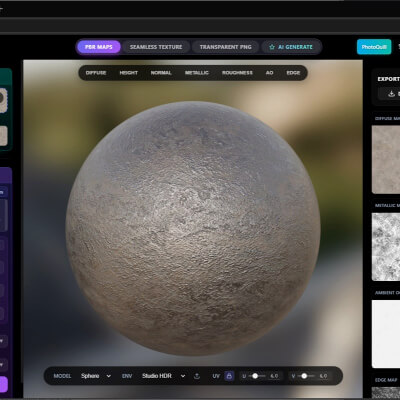Image resolution: width=400 pixels, height=400 pixels.
Task: Upload a custom environment HDR
Action: [x=197, y=376]
